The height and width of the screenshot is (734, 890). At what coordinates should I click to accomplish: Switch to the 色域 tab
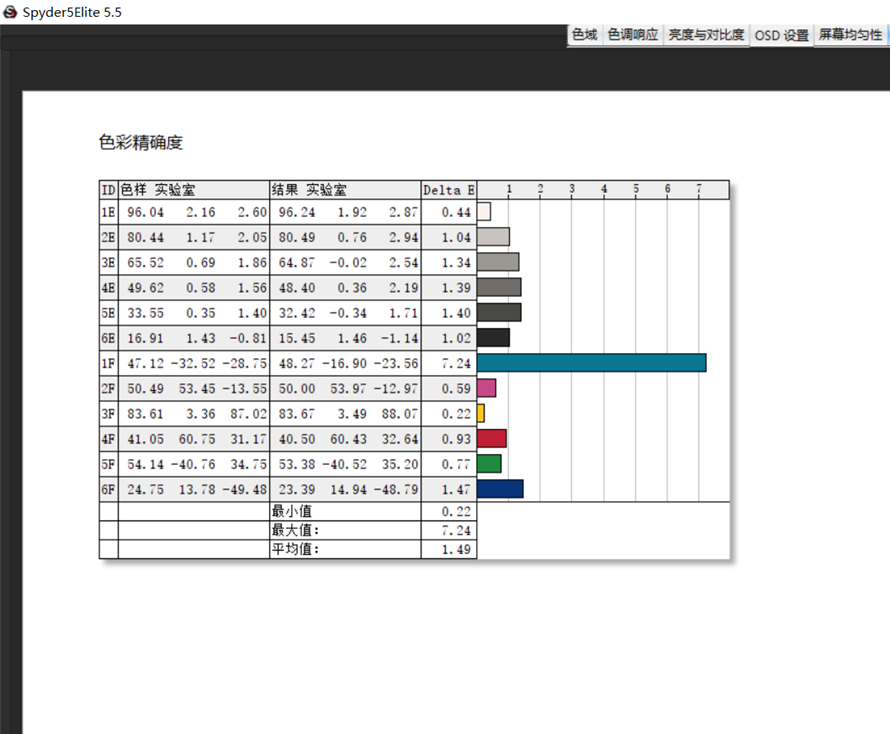click(x=584, y=35)
